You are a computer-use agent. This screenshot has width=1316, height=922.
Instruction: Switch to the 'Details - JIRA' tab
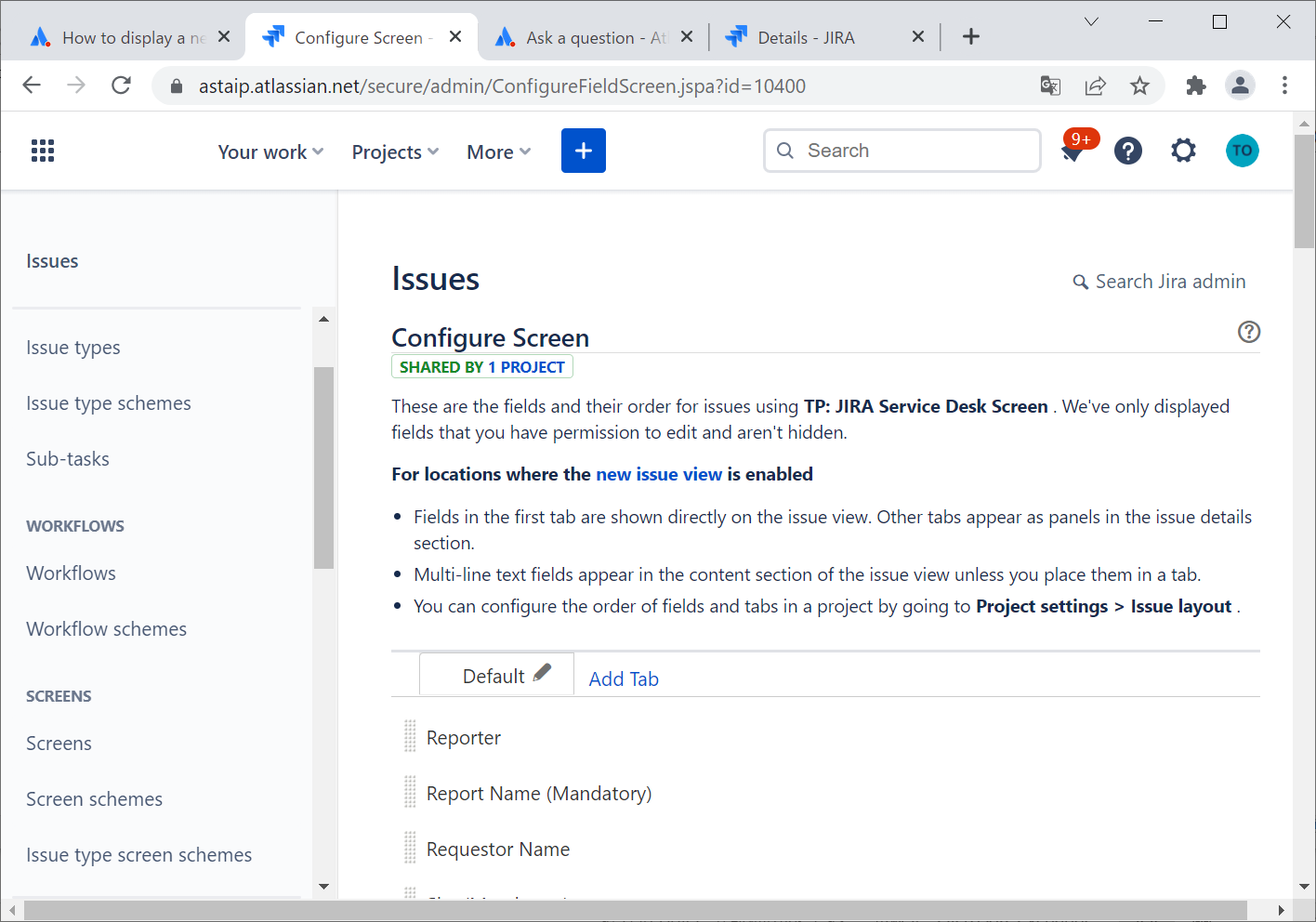[824, 37]
